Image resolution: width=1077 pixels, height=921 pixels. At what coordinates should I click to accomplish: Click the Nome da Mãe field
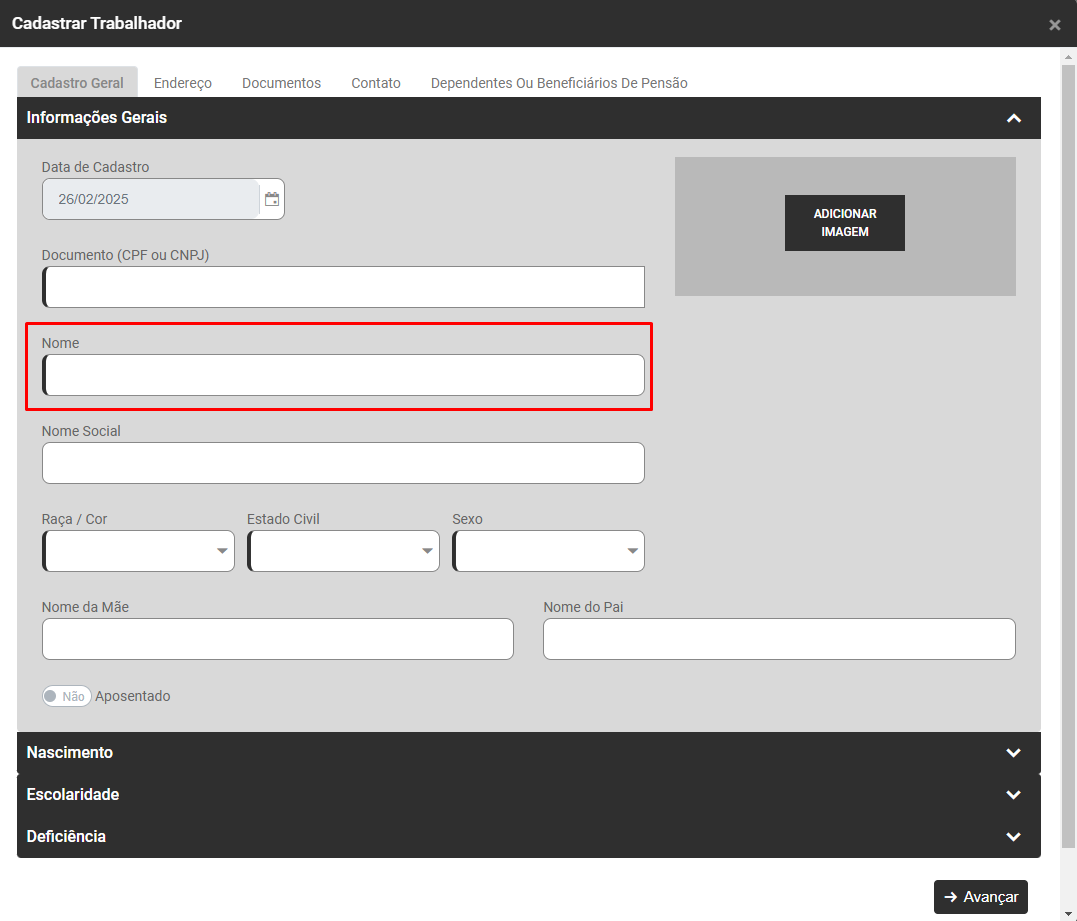(x=278, y=639)
